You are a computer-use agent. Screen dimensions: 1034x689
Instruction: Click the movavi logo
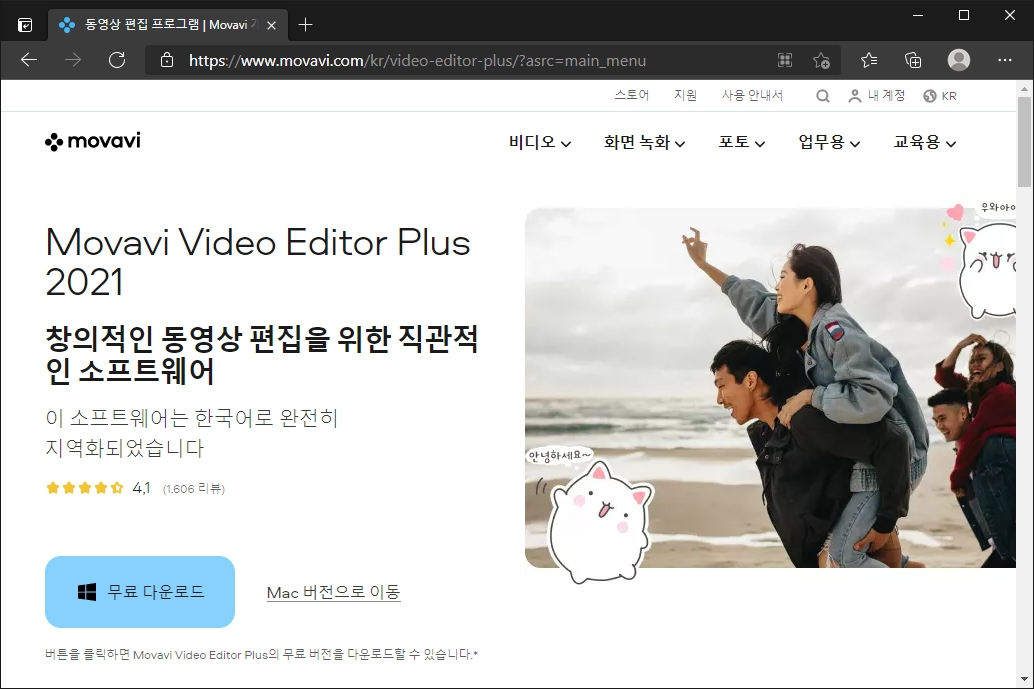pyautogui.click(x=92, y=141)
